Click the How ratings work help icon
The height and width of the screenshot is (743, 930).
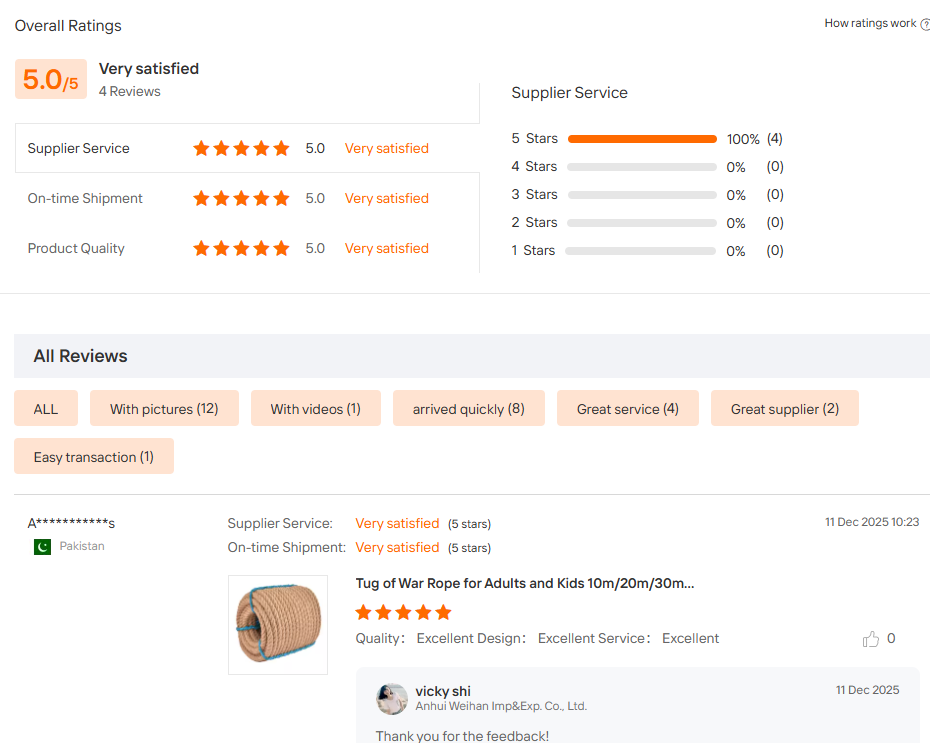[925, 24]
